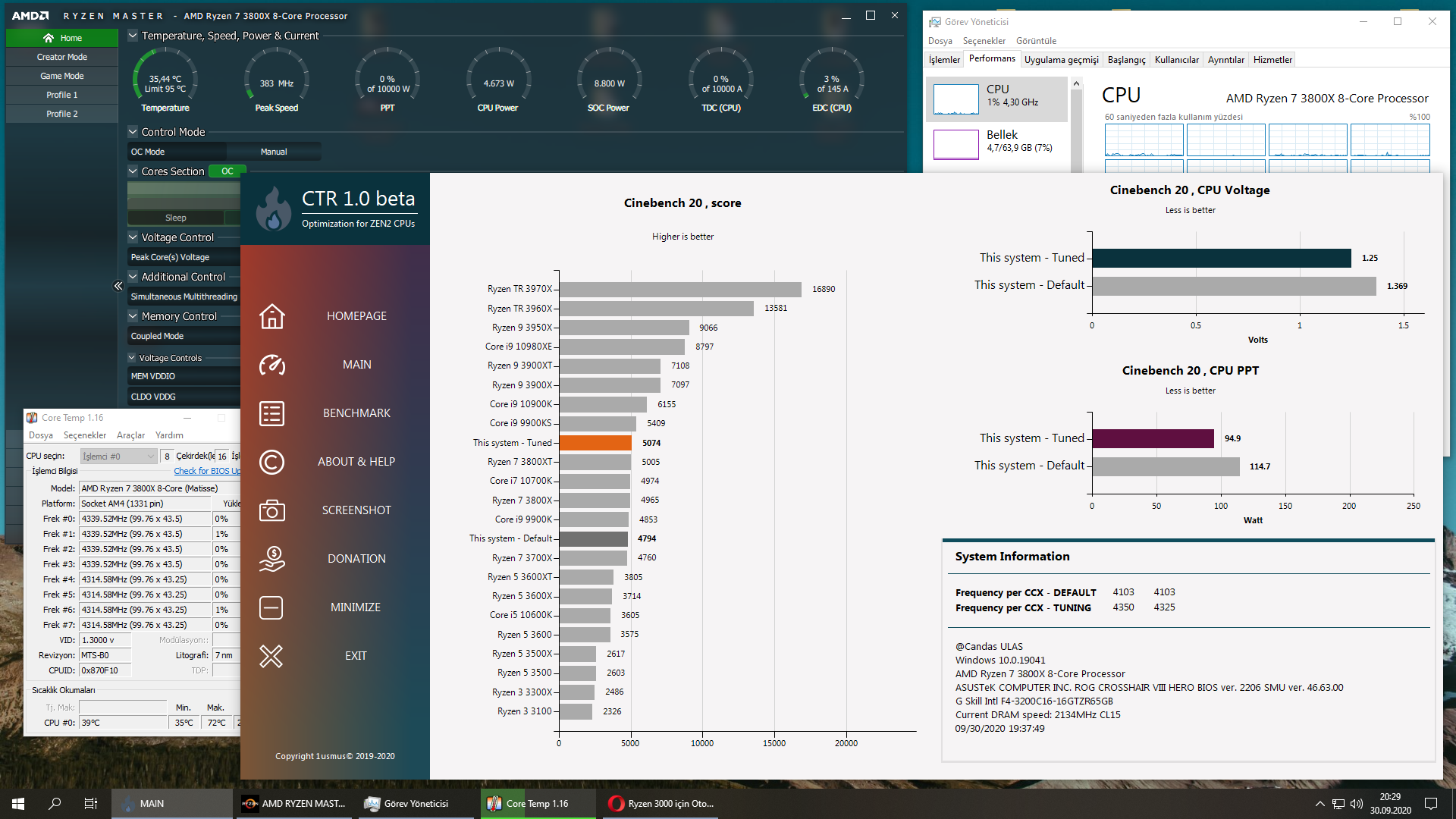Open Opera browser window from taskbar
The width and height of the screenshot is (1456, 819).
point(660,804)
